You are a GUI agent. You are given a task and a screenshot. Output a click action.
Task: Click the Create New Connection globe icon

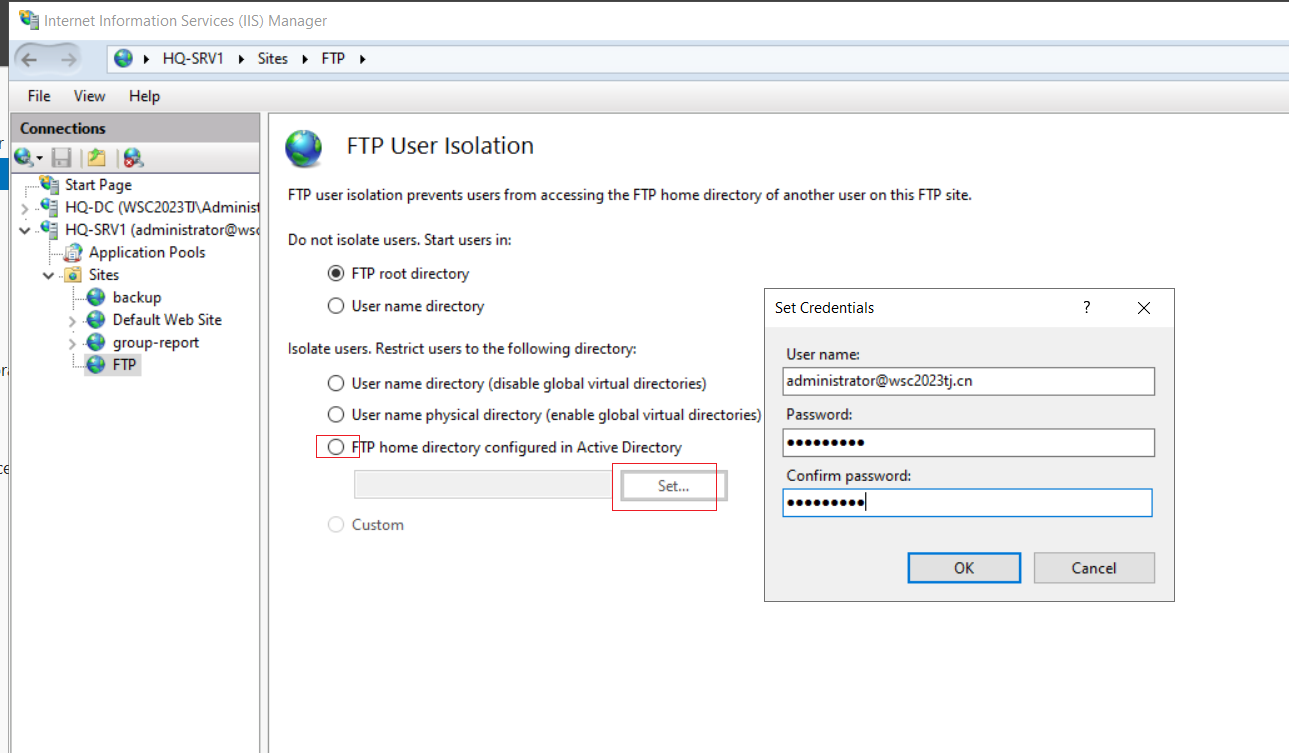click(x=24, y=157)
